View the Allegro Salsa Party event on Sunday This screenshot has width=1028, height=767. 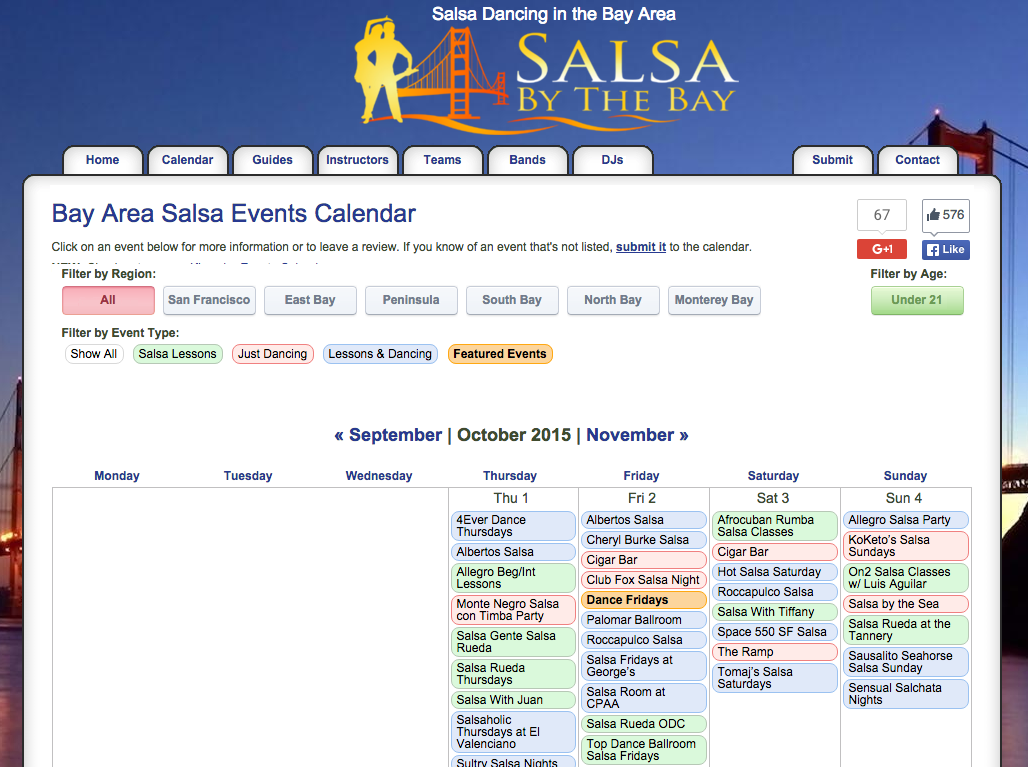tap(905, 520)
